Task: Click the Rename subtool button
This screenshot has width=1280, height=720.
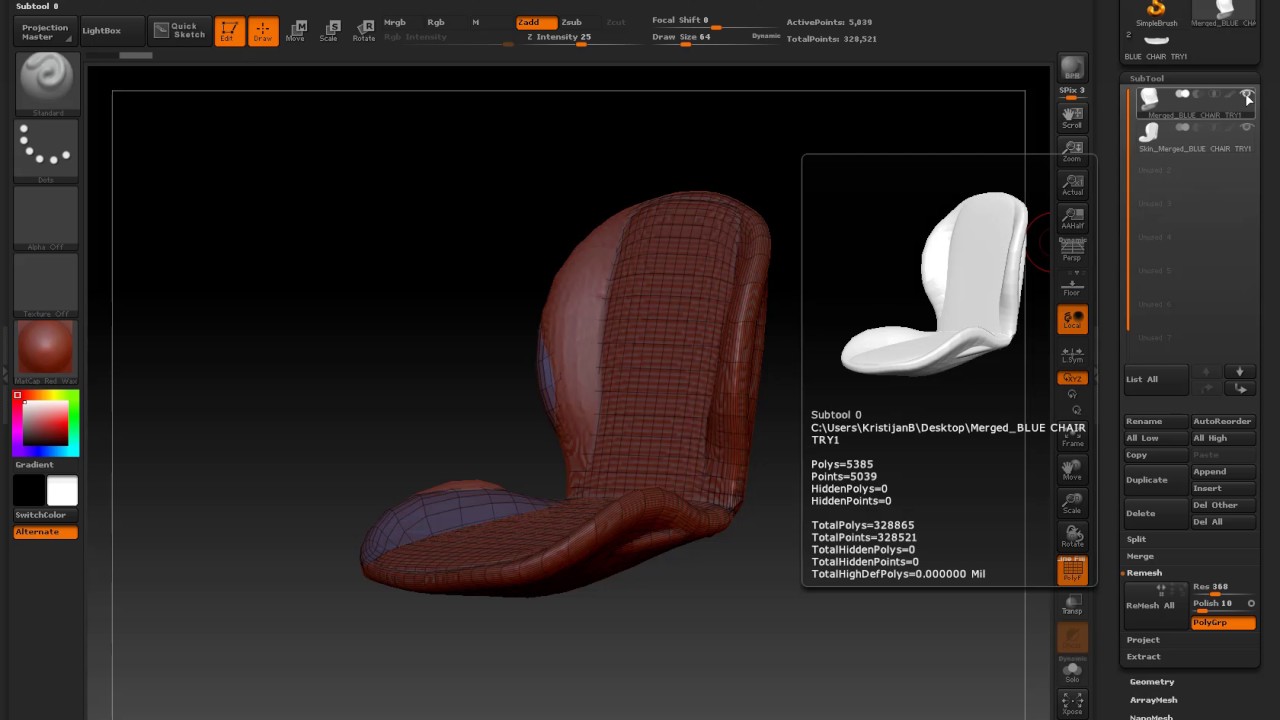Action: (1156, 422)
